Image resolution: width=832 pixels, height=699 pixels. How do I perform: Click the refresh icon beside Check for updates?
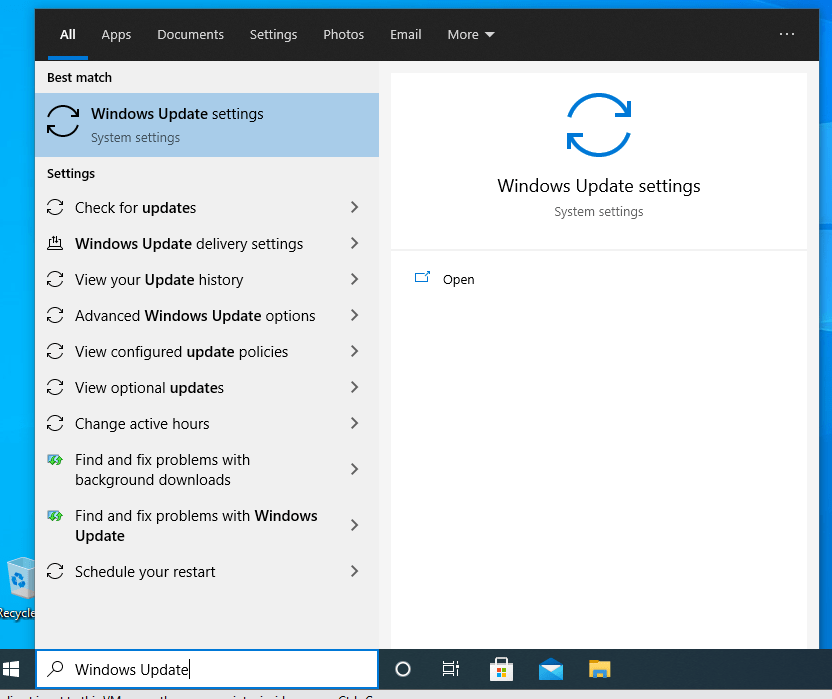click(55, 207)
